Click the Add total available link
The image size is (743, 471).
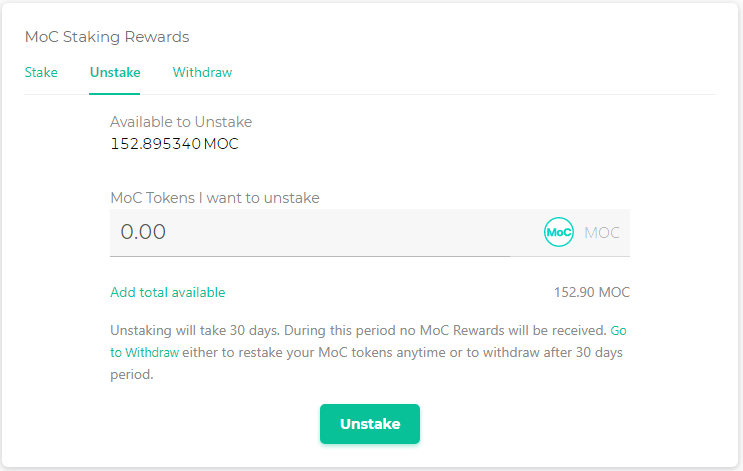pos(167,293)
